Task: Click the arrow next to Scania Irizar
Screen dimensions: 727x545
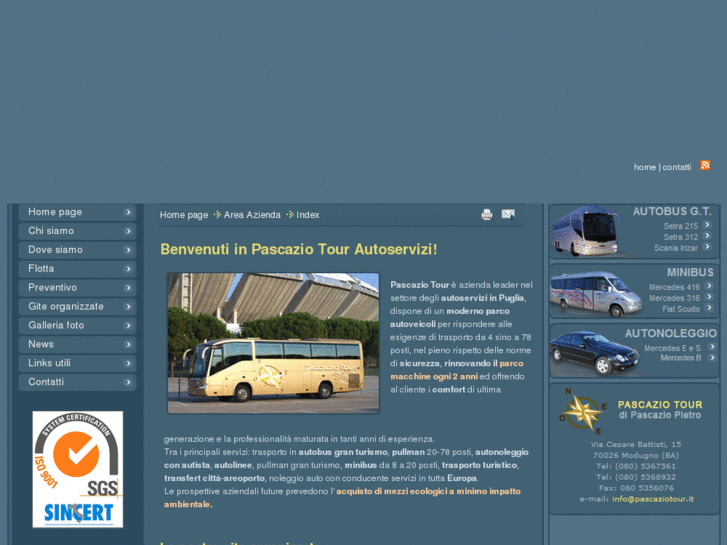Action: [707, 247]
